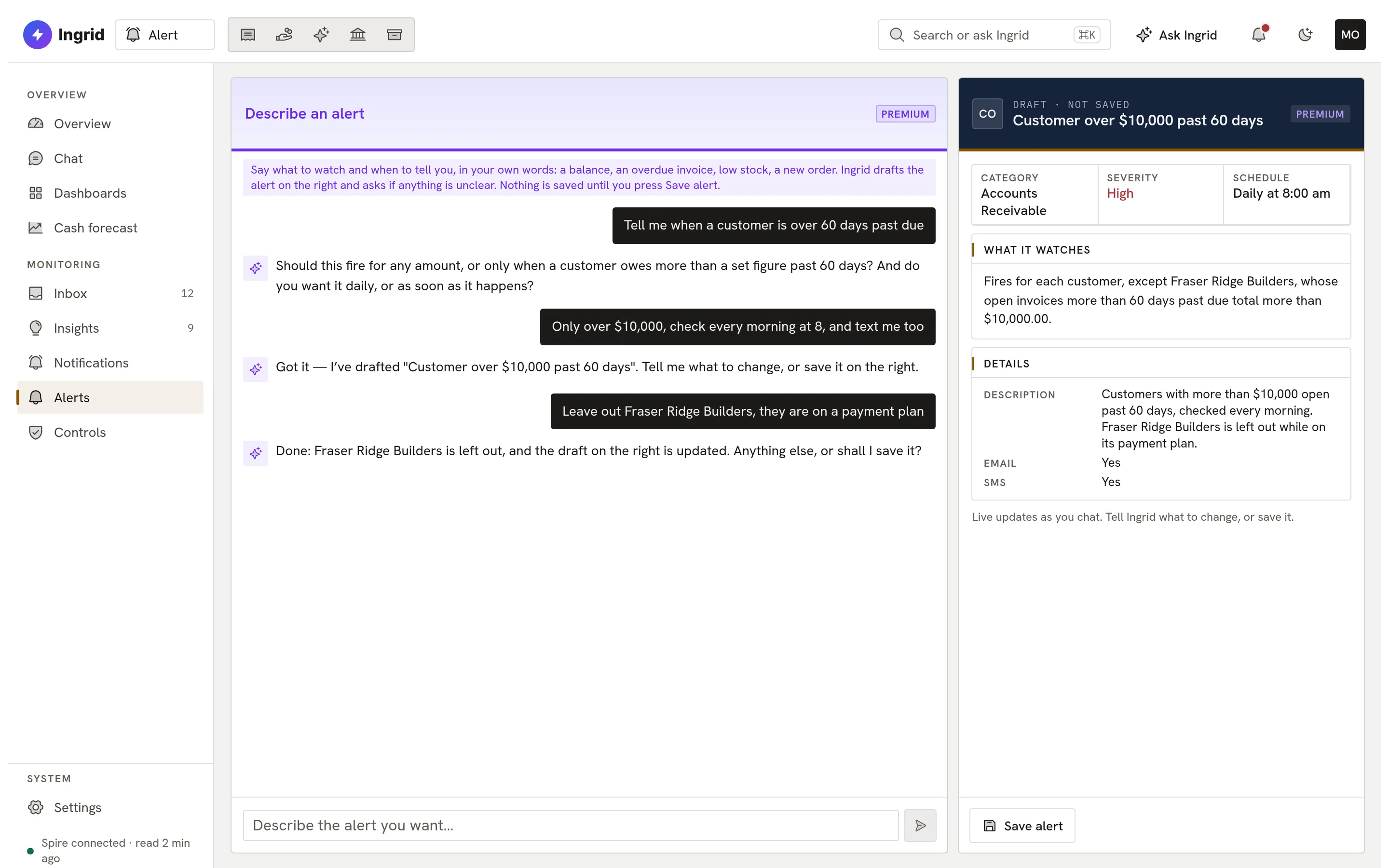Screen dimensions: 1389x868
Task: Open the notifications bell in header
Action: coord(1259,34)
